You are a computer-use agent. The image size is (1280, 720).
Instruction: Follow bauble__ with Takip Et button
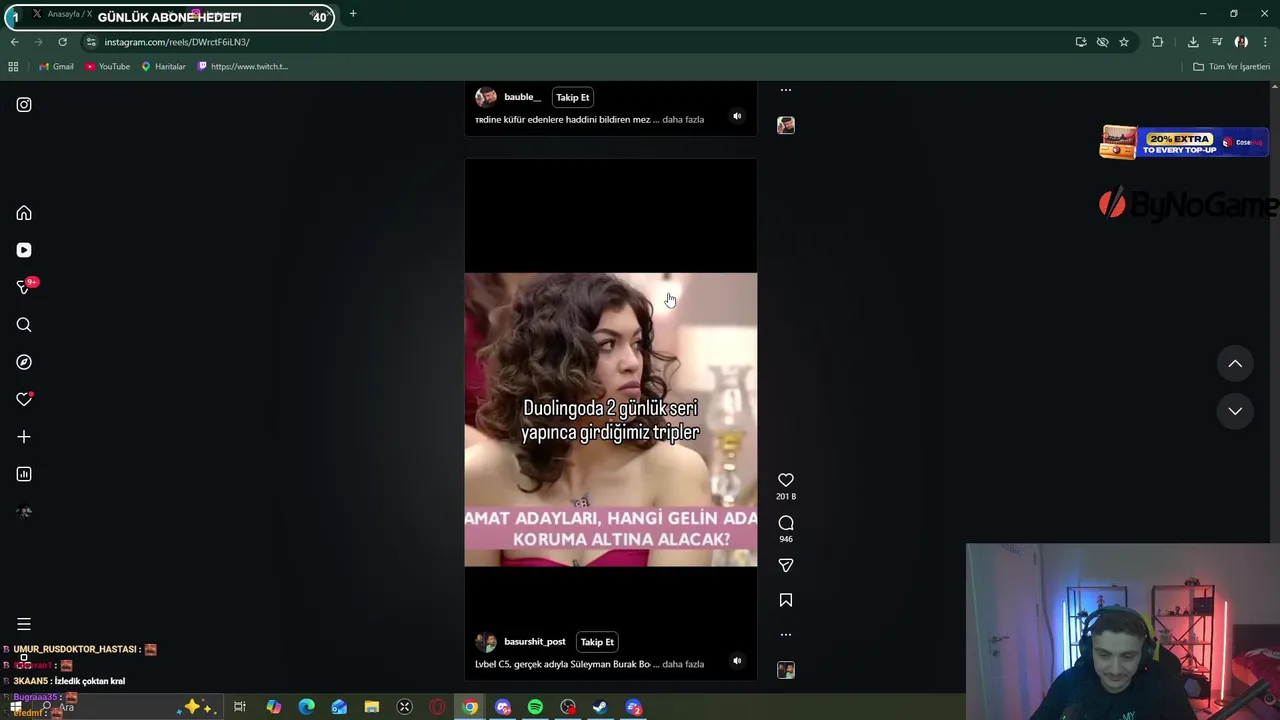pos(573,97)
